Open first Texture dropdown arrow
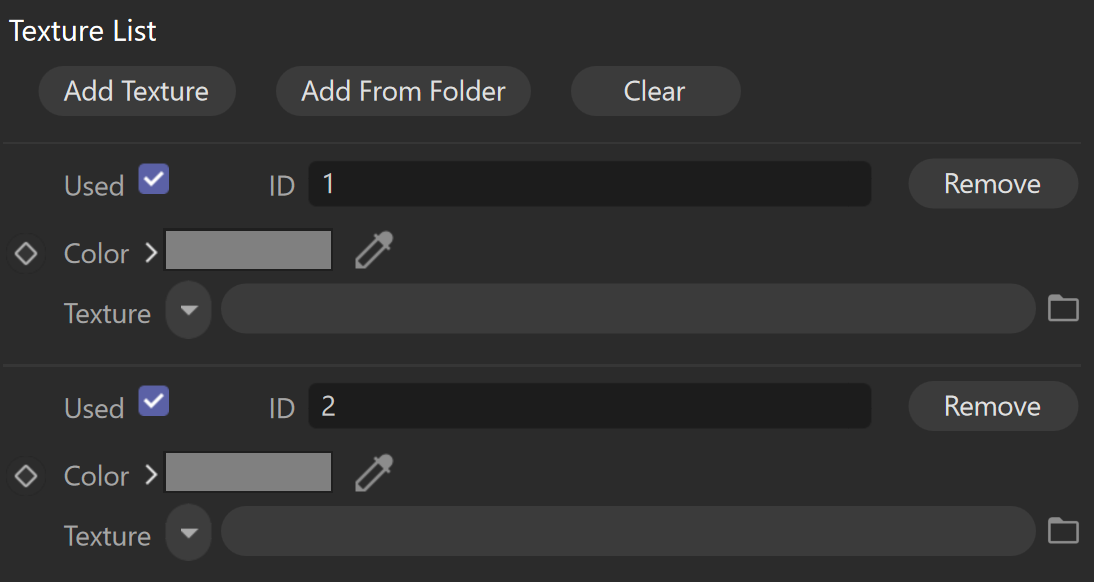Viewport: 1094px width, 582px height. coord(188,310)
